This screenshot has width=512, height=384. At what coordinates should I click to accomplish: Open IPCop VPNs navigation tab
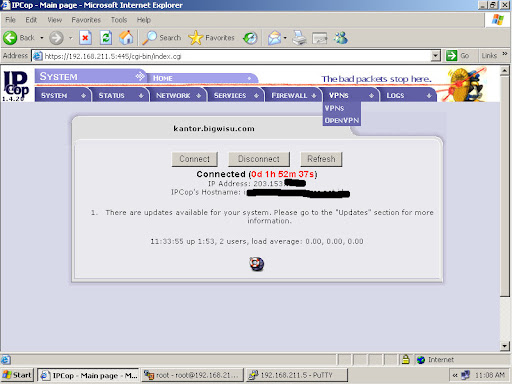click(350, 95)
